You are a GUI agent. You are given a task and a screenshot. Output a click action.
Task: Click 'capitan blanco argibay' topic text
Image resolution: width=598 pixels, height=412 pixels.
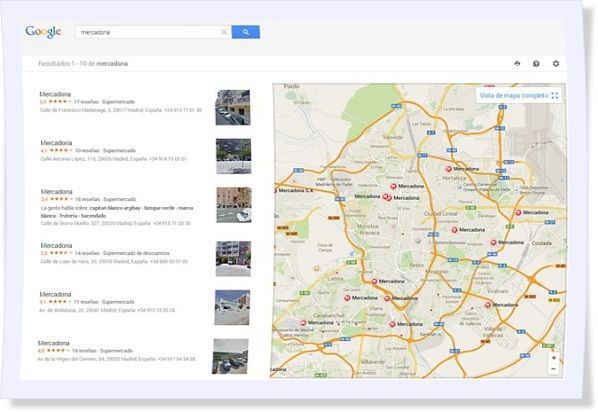tap(115, 208)
